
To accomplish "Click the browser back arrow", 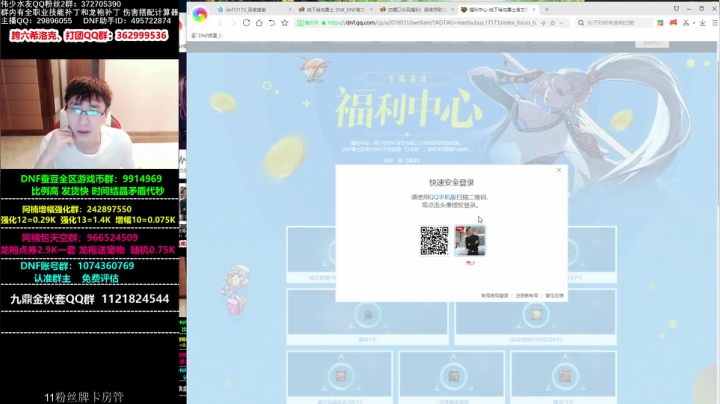I will (221, 23).
